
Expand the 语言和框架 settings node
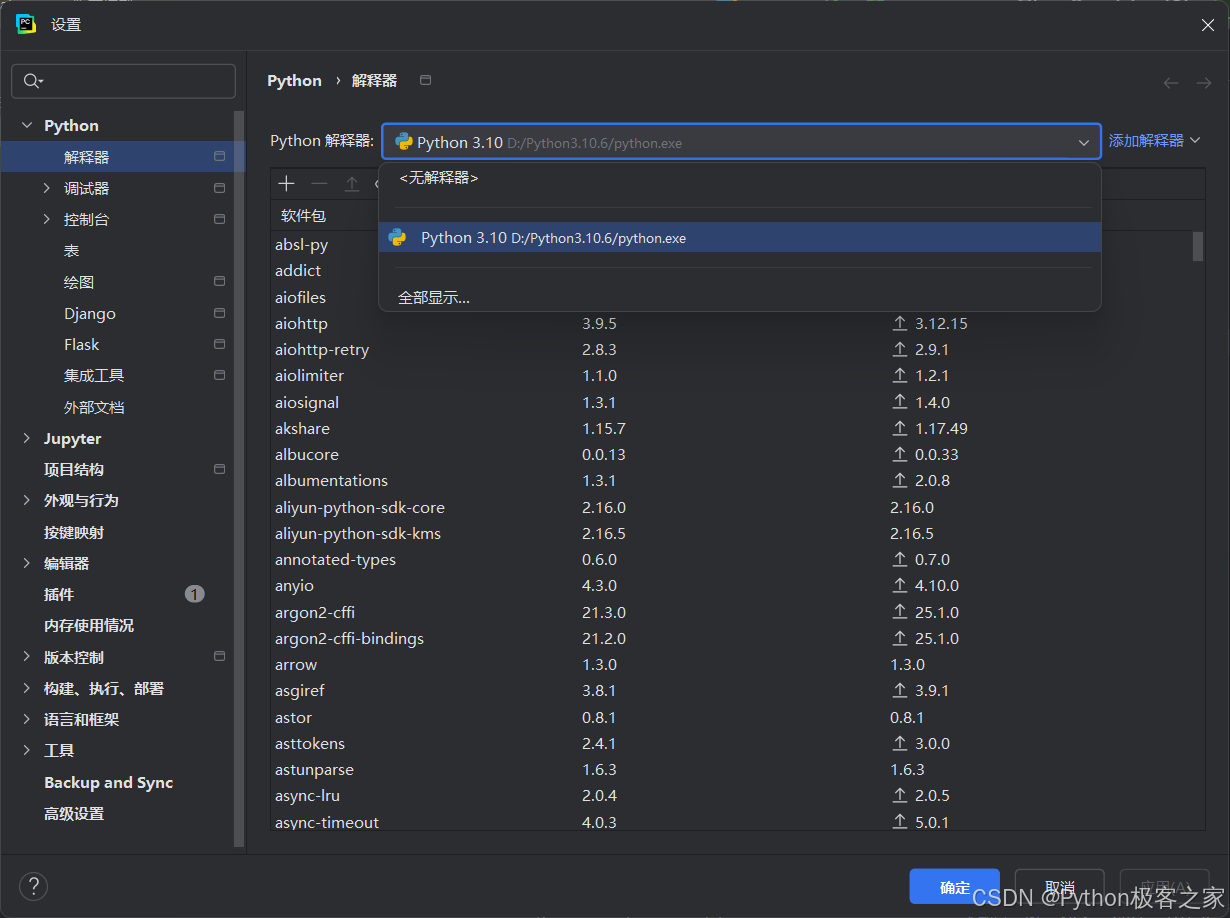(x=27, y=719)
